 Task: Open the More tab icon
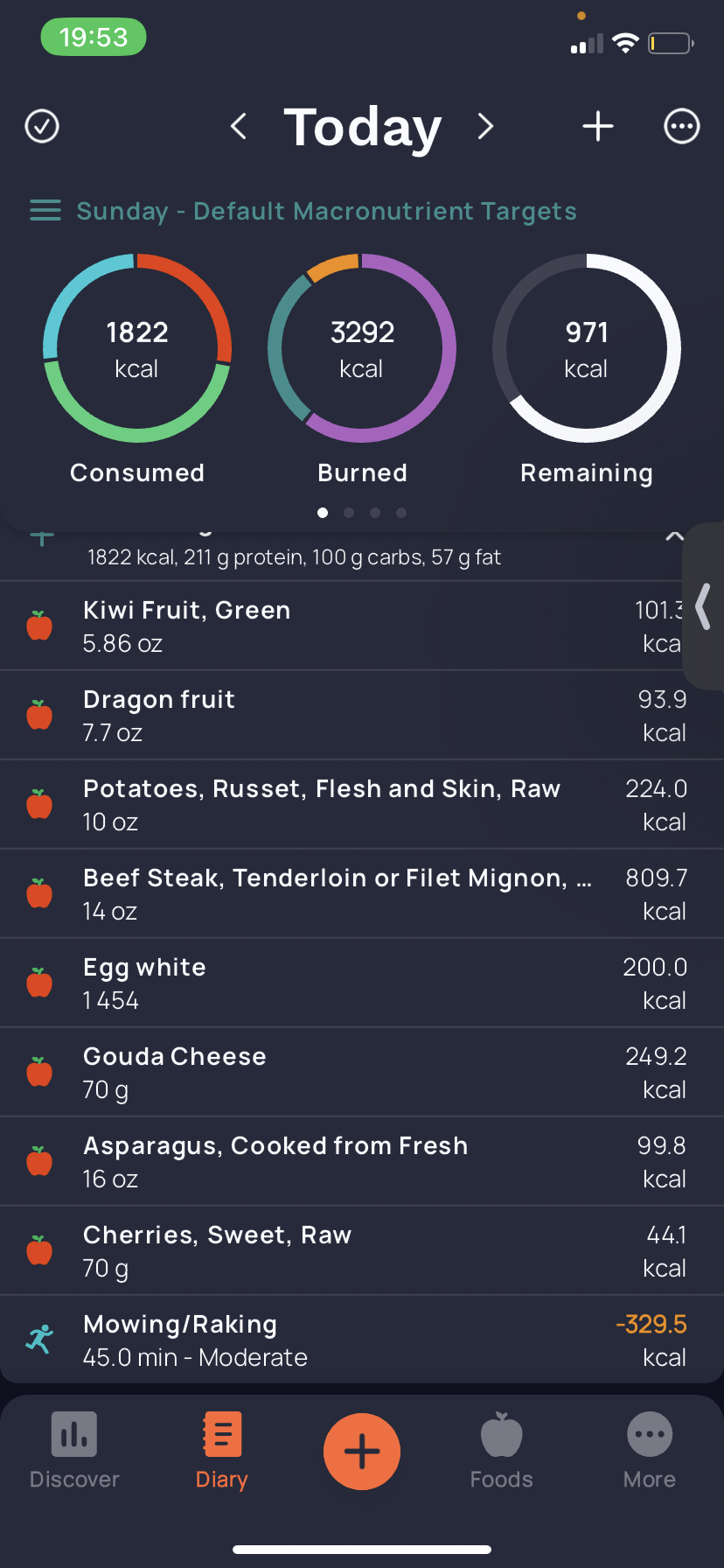[x=650, y=1435]
